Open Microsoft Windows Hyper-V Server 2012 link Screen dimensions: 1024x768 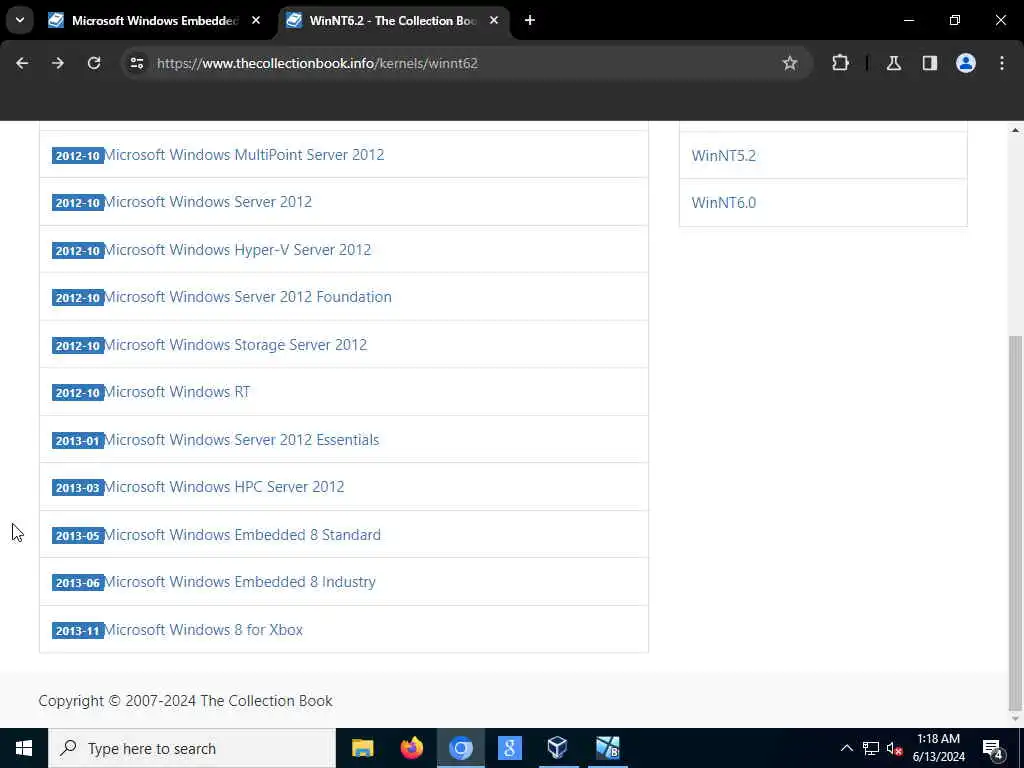point(237,249)
